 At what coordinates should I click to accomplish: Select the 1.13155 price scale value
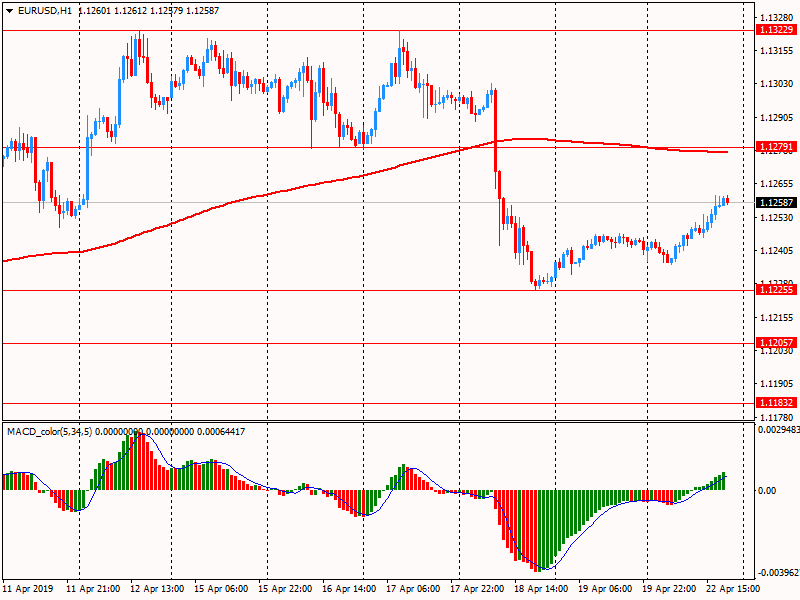777,51
